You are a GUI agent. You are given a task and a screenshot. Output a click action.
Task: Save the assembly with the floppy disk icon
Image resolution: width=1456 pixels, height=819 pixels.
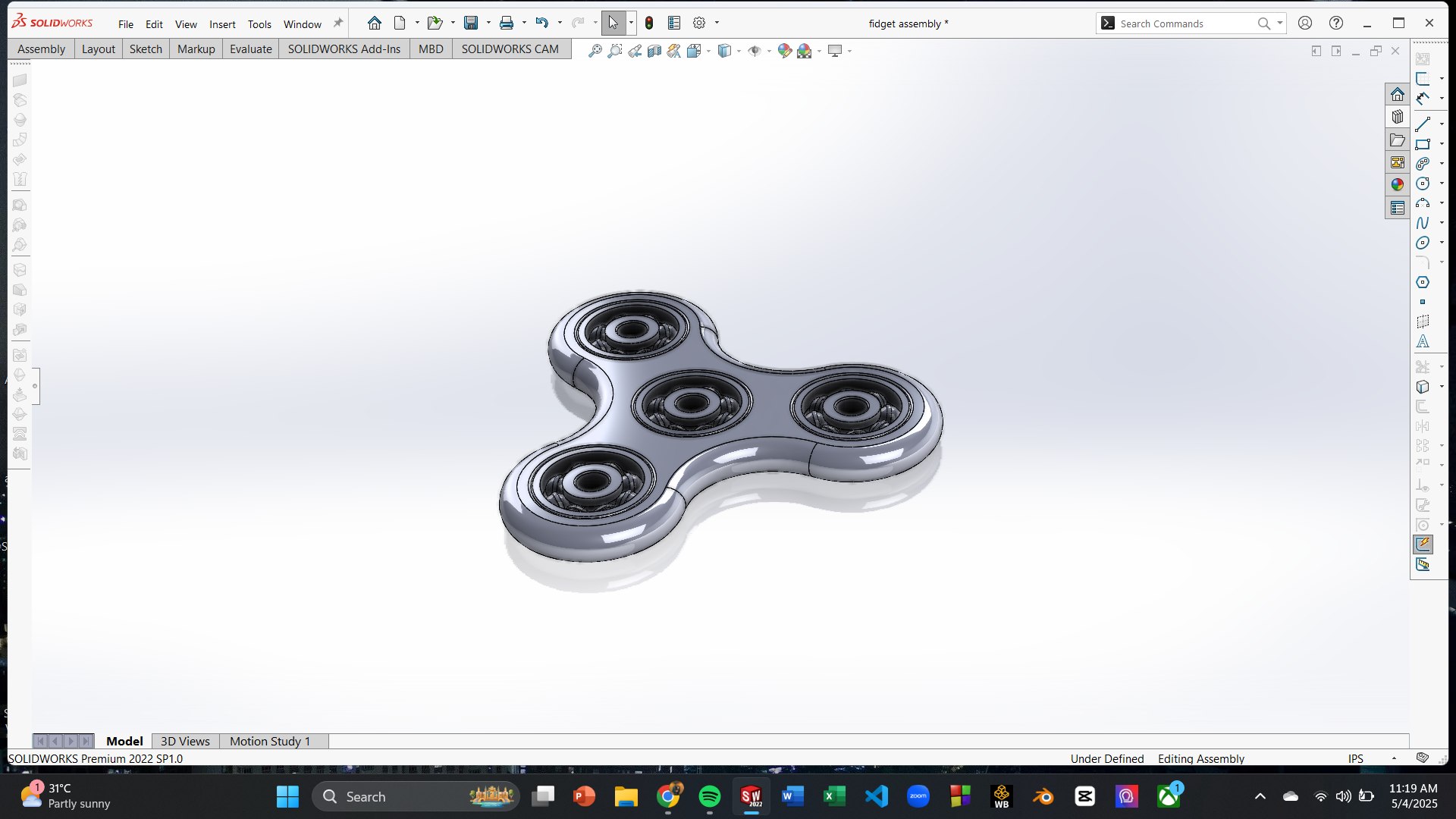[471, 24]
